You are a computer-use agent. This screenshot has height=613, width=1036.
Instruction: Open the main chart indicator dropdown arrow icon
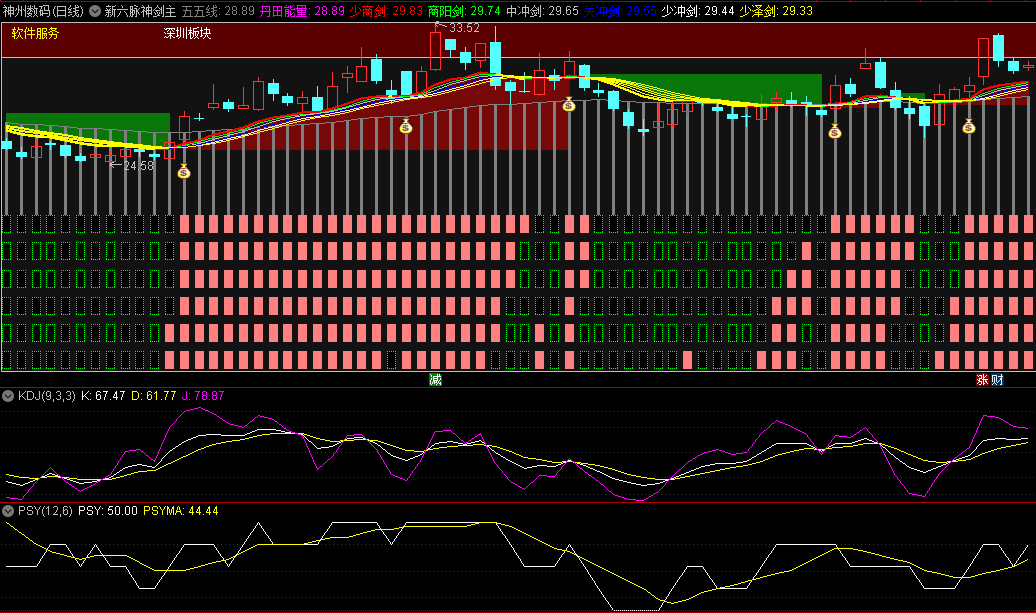tap(95, 11)
